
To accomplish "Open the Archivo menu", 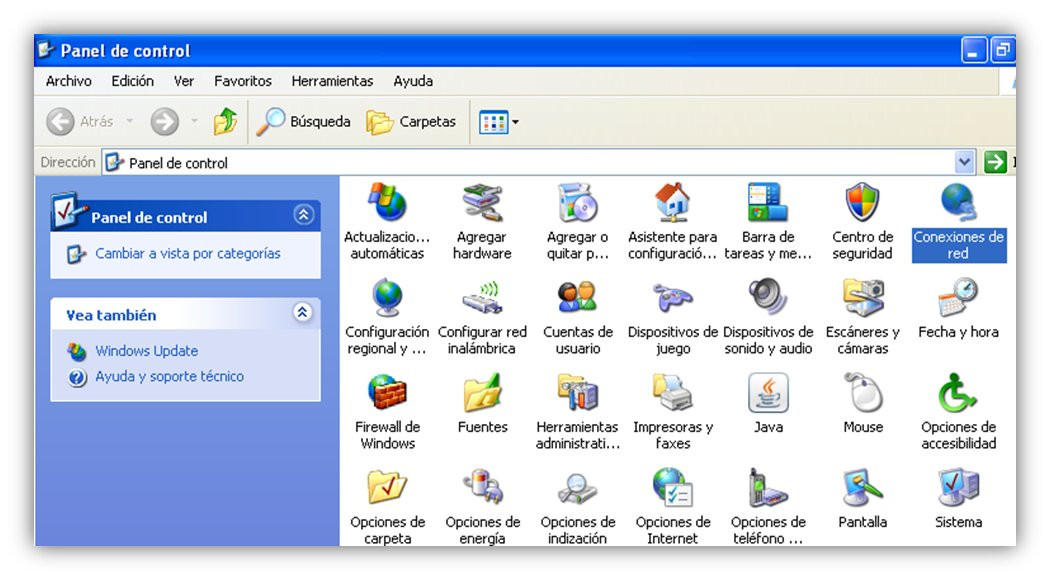I will click(x=68, y=81).
